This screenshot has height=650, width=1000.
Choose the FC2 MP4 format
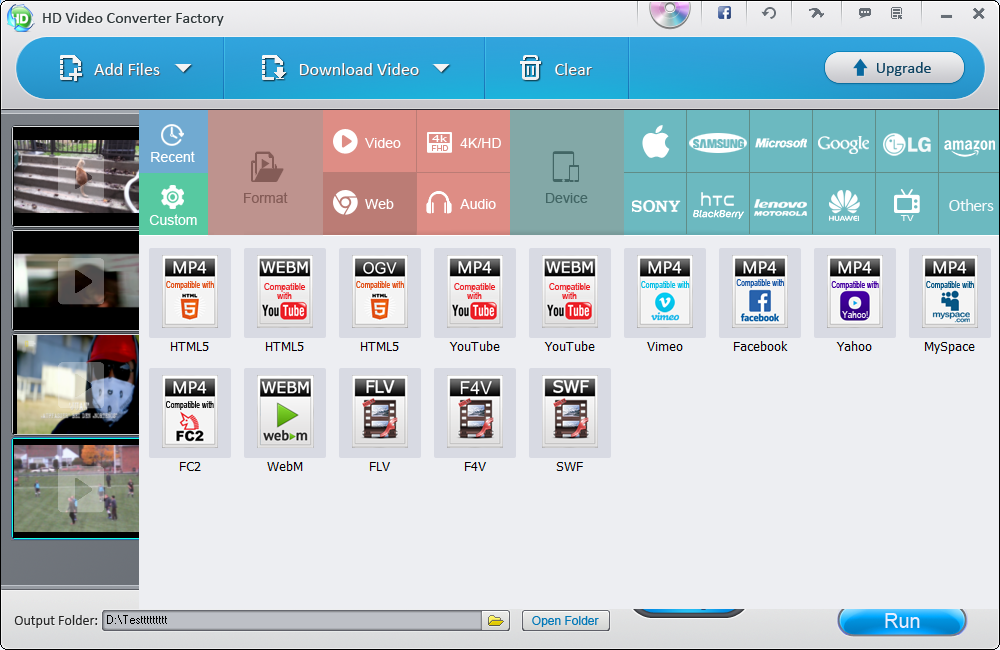click(x=189, y=413)
